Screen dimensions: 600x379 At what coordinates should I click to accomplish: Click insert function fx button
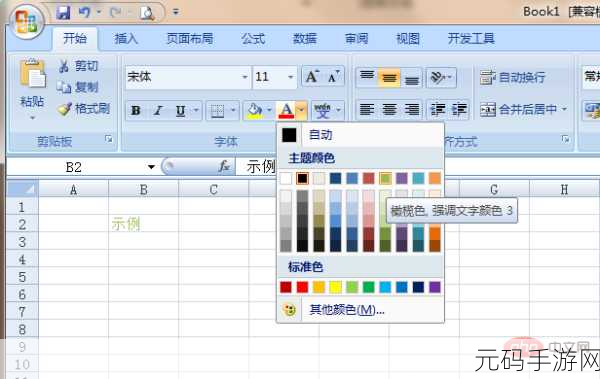224,167
